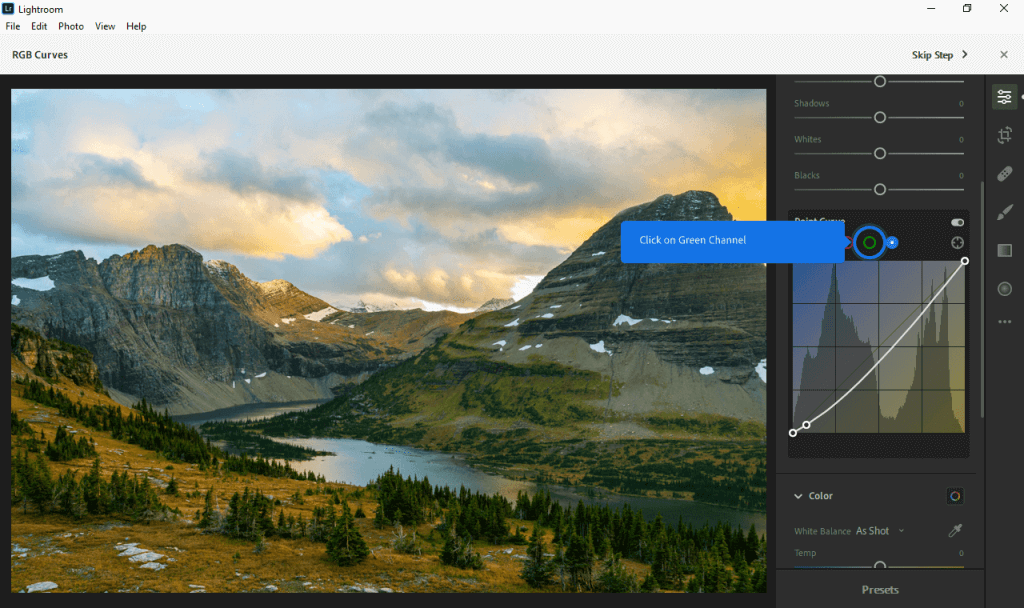Activate the targeted adjustment tool in the curve panel
Viewport: 1024px width, 608px height.
point(957,243)
